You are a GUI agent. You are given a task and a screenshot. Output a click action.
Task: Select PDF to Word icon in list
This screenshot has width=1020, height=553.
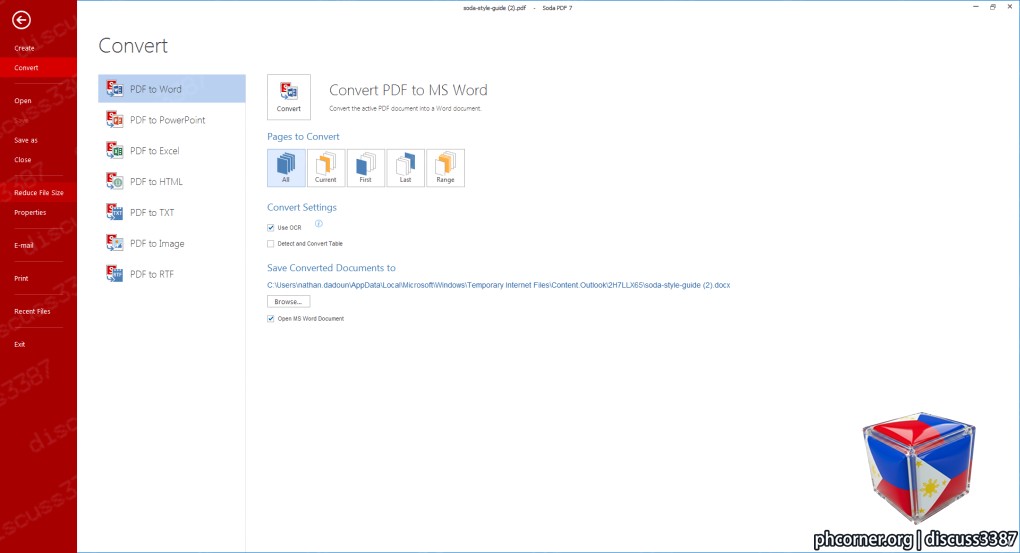pos(115,88)
